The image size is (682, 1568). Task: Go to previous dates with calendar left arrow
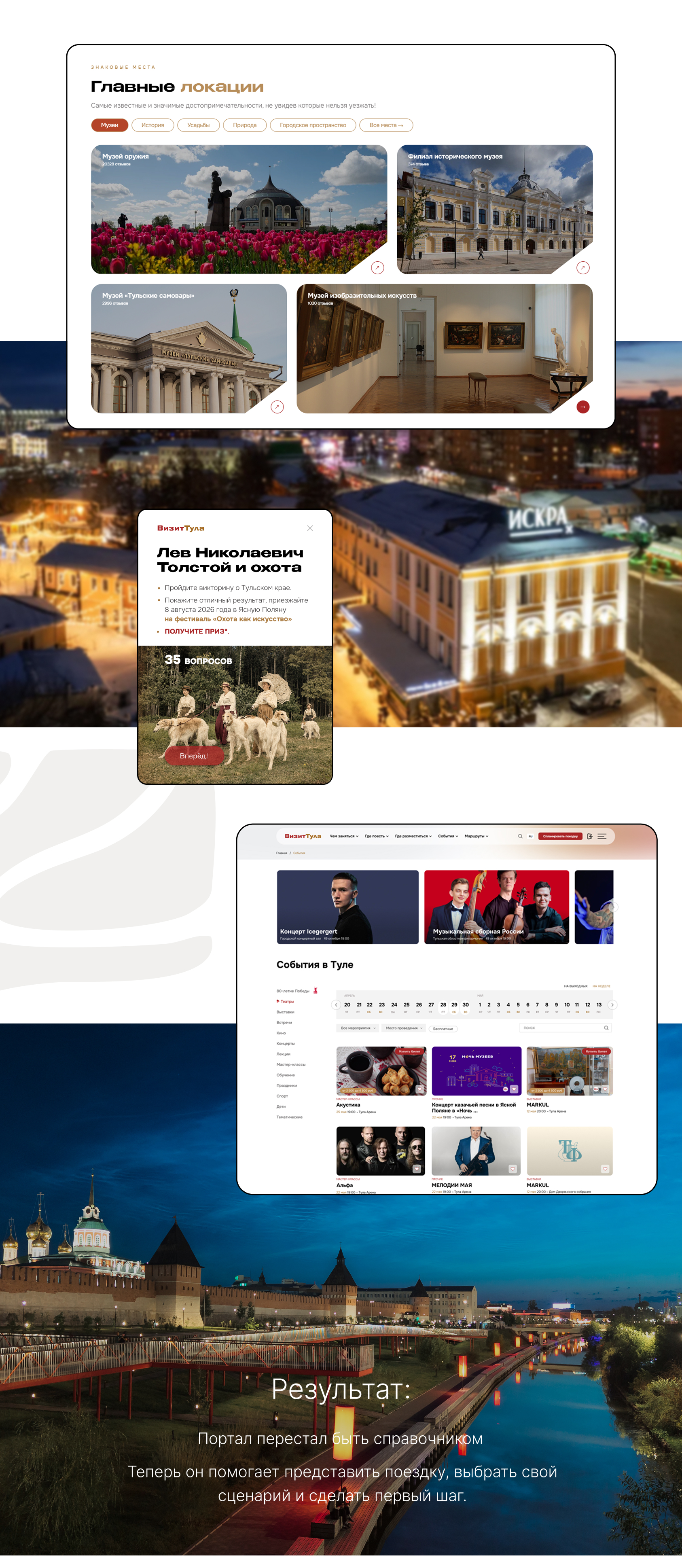[x=336, y=1005]
